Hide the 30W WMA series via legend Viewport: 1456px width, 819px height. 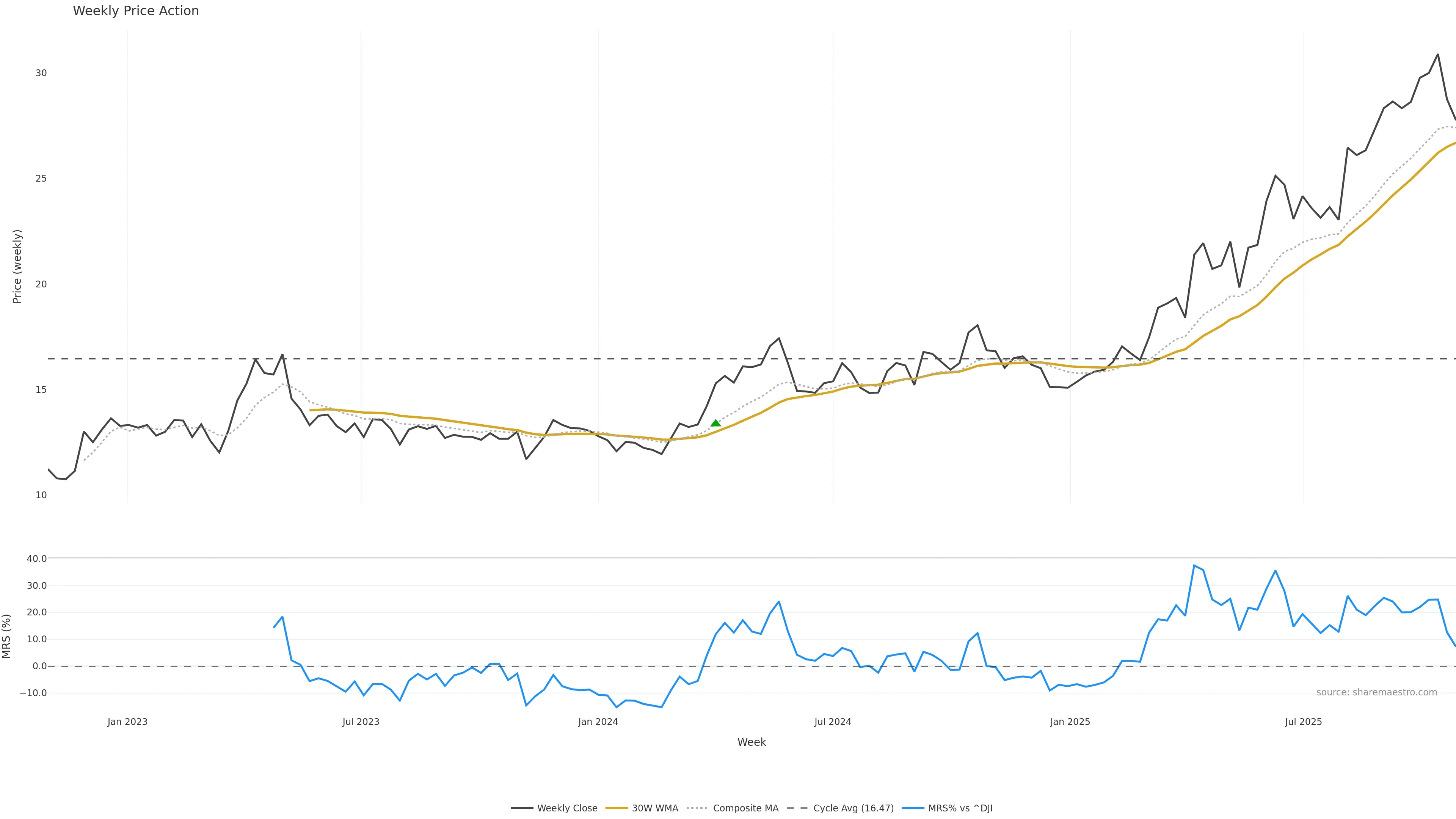click(654, 808)
